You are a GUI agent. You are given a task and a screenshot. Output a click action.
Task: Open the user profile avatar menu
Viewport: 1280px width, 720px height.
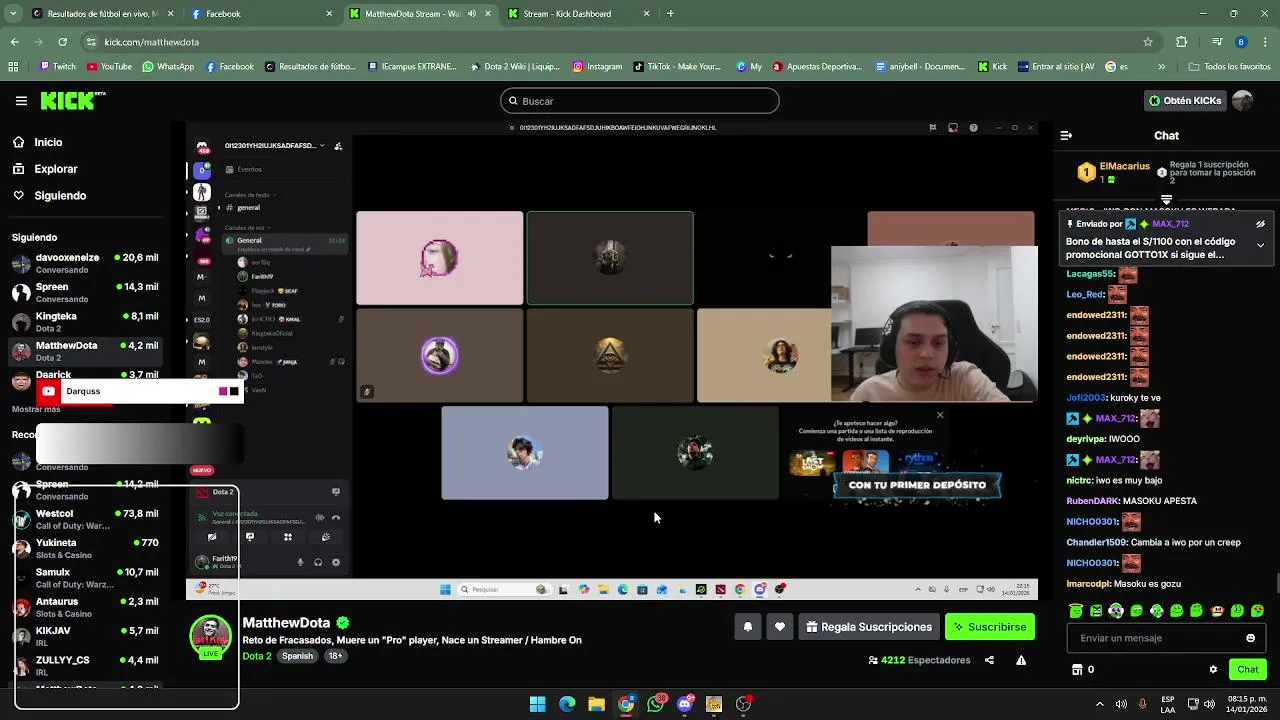1243,101
